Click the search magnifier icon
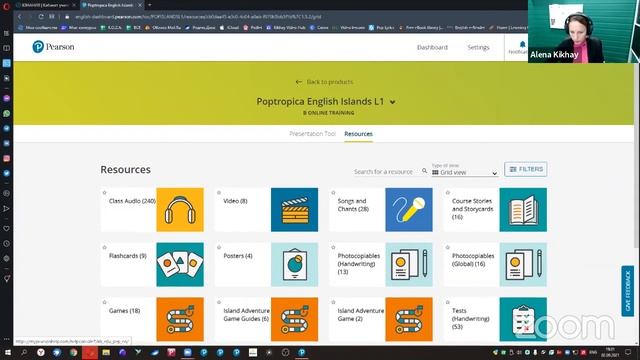This screenshot has height=360, width=640. (424, 171)
